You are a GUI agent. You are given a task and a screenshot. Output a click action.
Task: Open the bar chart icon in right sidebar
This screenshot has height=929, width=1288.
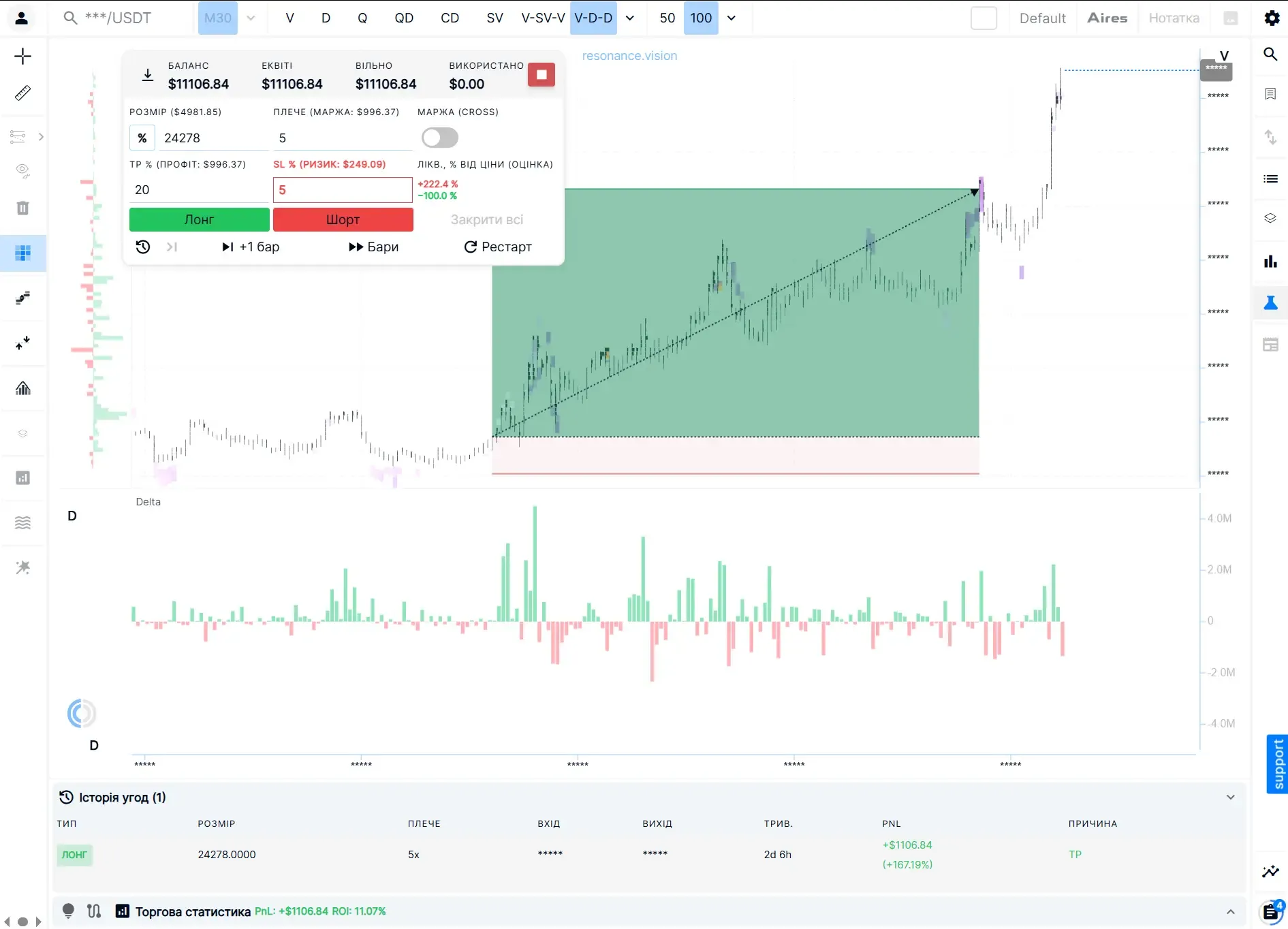coord(1270,261)
